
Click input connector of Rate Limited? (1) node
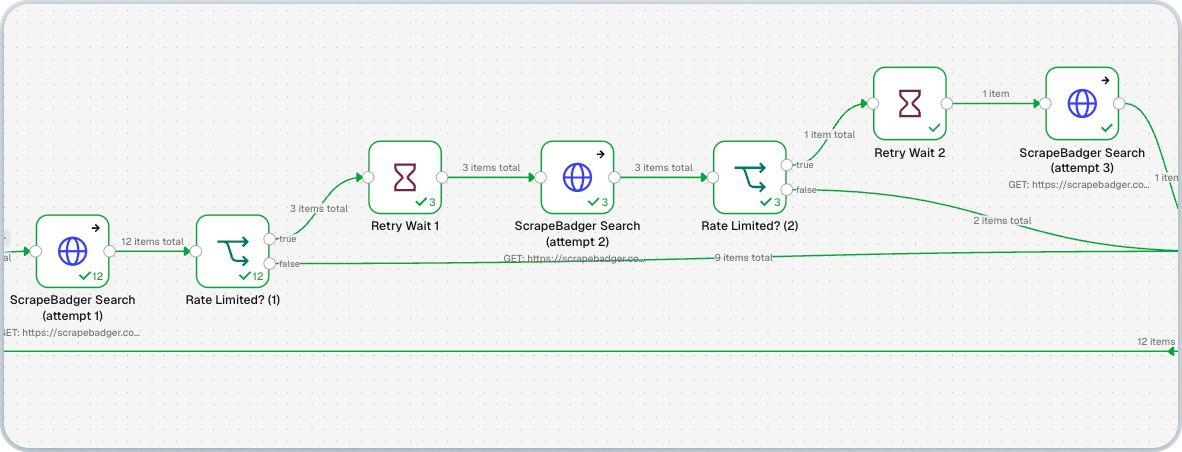coord(196,251)
